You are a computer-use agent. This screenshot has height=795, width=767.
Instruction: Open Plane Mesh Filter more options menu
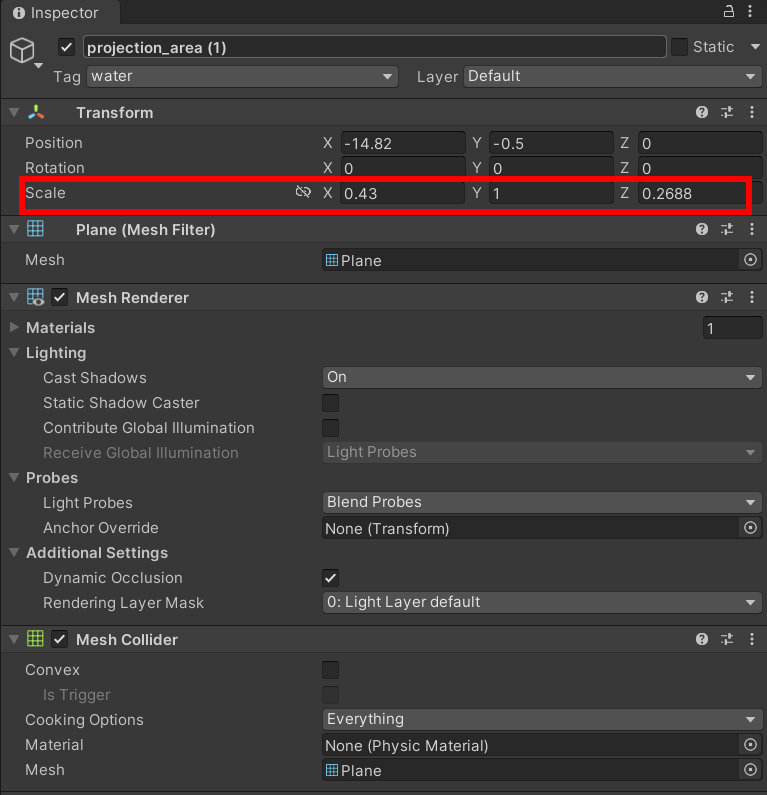point(752,229)
